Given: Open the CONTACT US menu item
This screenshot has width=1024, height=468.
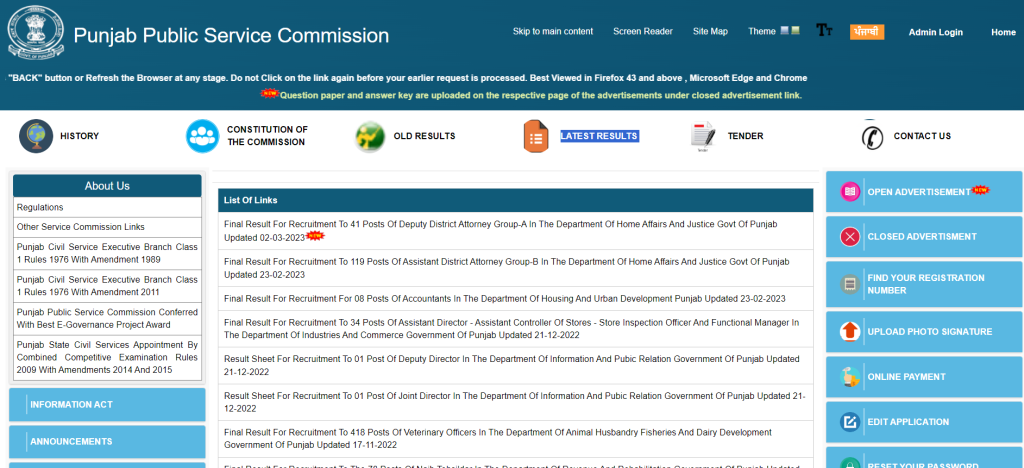Looking at the screenshot, I should click(922, 136).
